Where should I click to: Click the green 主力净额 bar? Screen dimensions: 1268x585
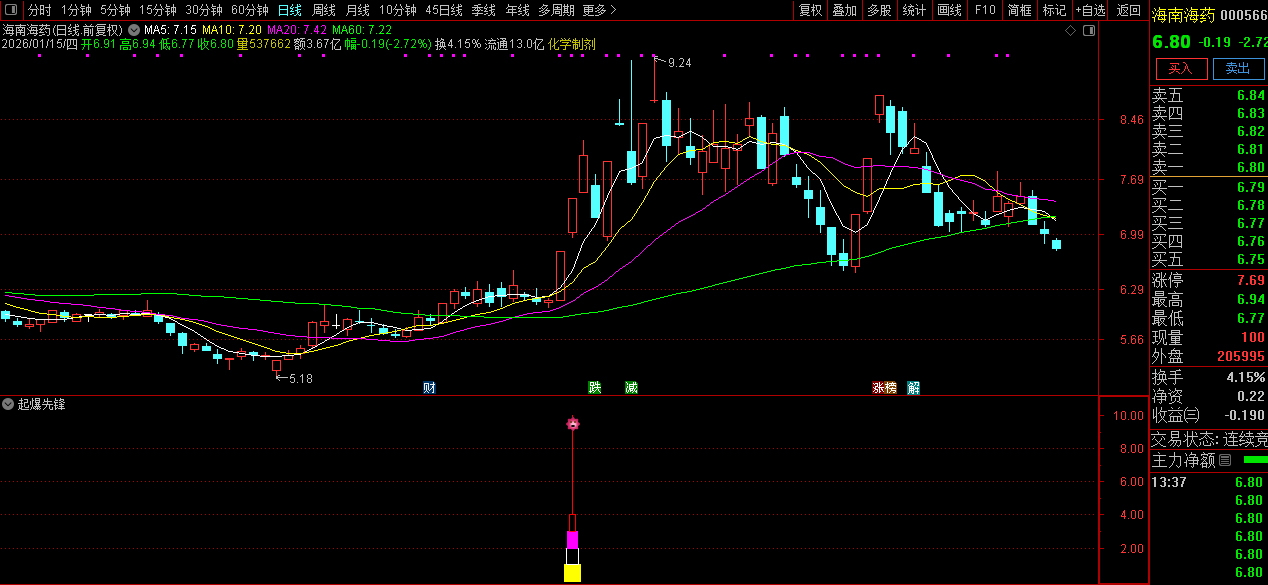pyautogui.click(x=1254, y=460)
